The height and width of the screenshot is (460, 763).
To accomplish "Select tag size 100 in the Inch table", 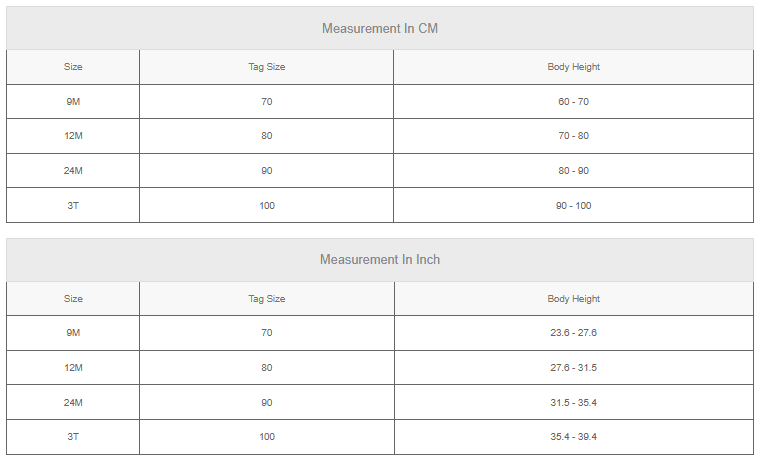I will click(x=267, y=437).
